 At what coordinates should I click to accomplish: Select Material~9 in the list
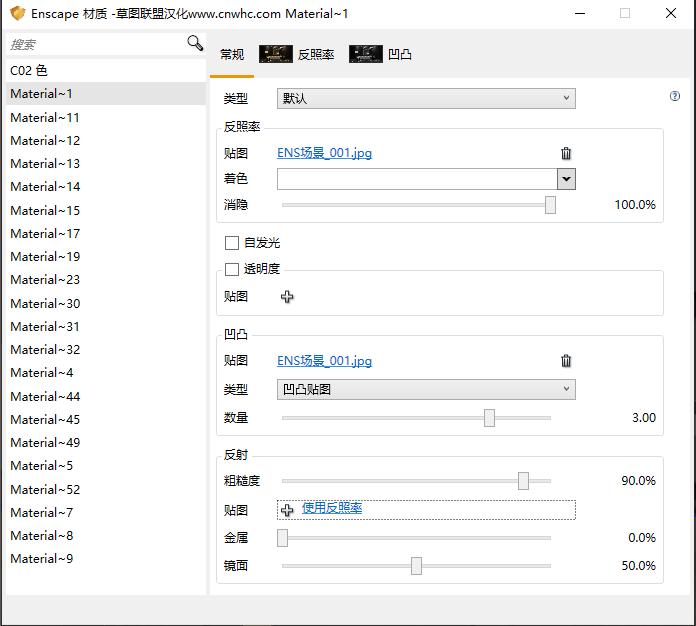coord(106,559)
